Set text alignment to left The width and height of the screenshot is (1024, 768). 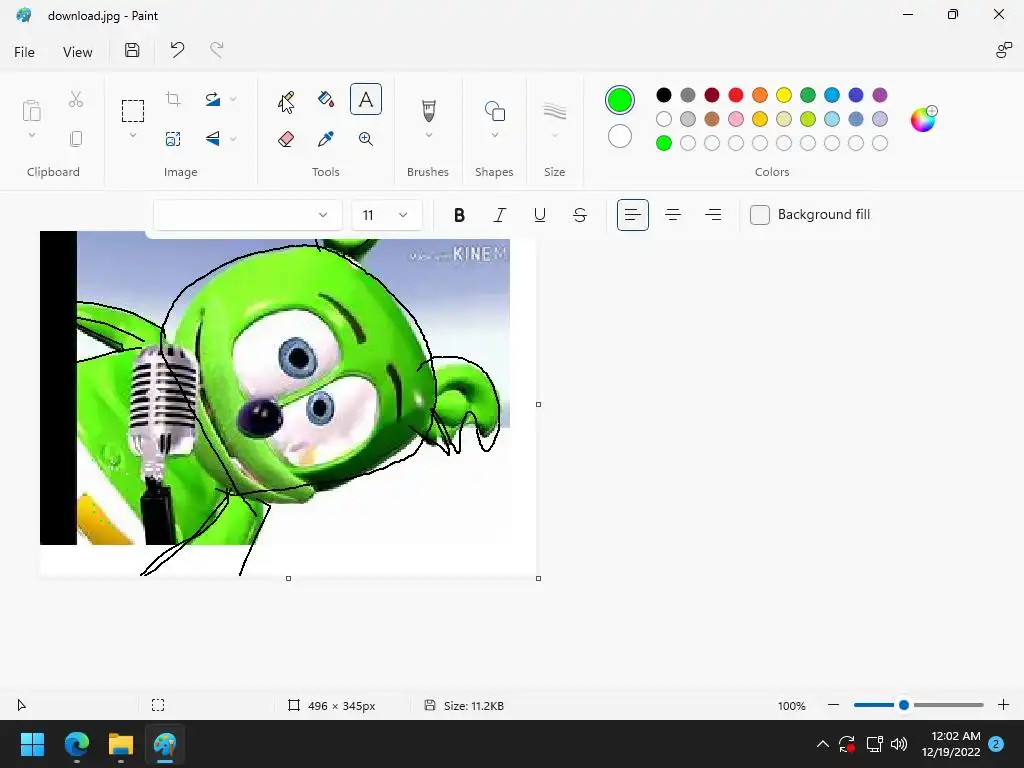633,215
